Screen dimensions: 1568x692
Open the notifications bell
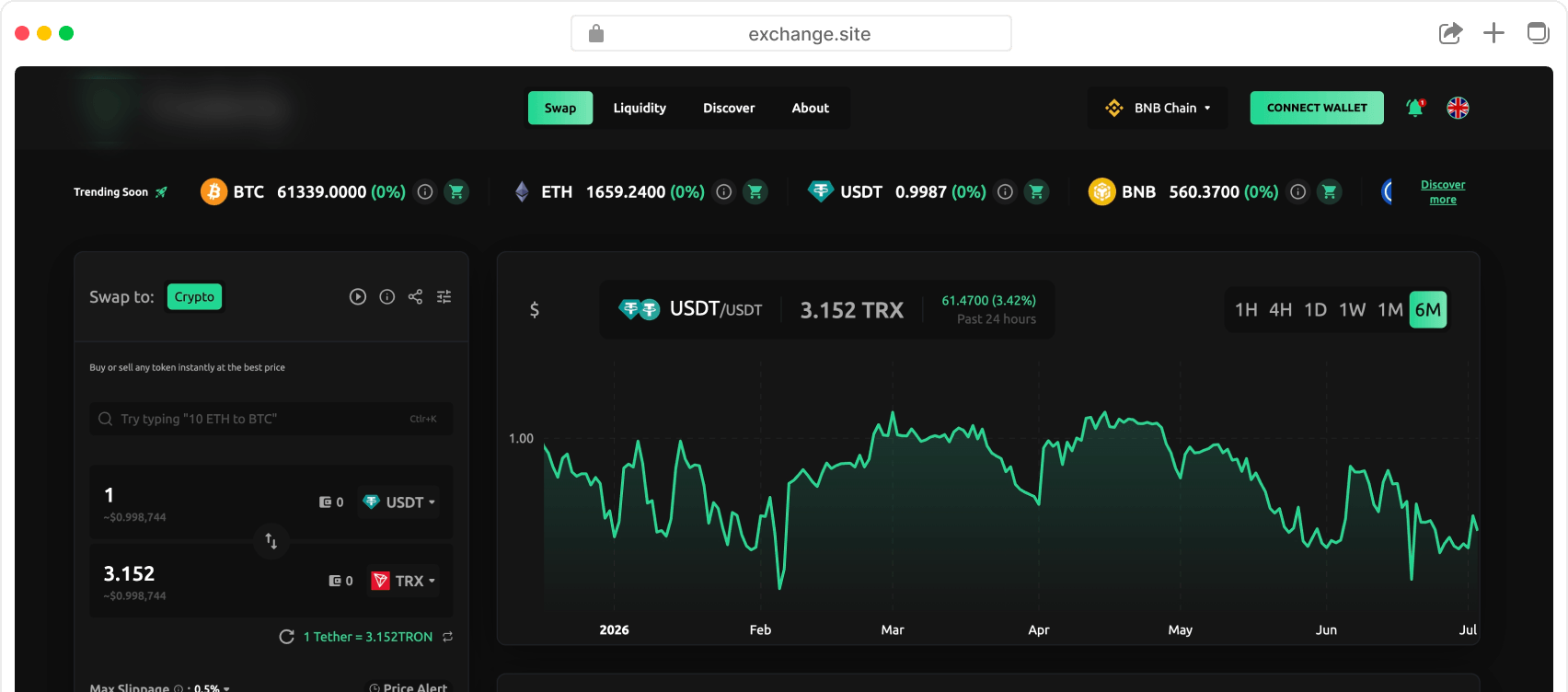point(1415,108)
